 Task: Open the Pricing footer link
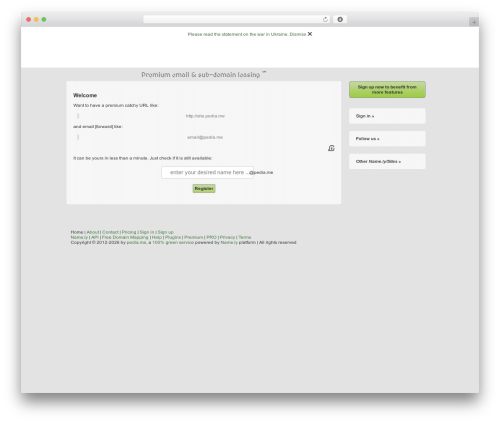[129, 232]
